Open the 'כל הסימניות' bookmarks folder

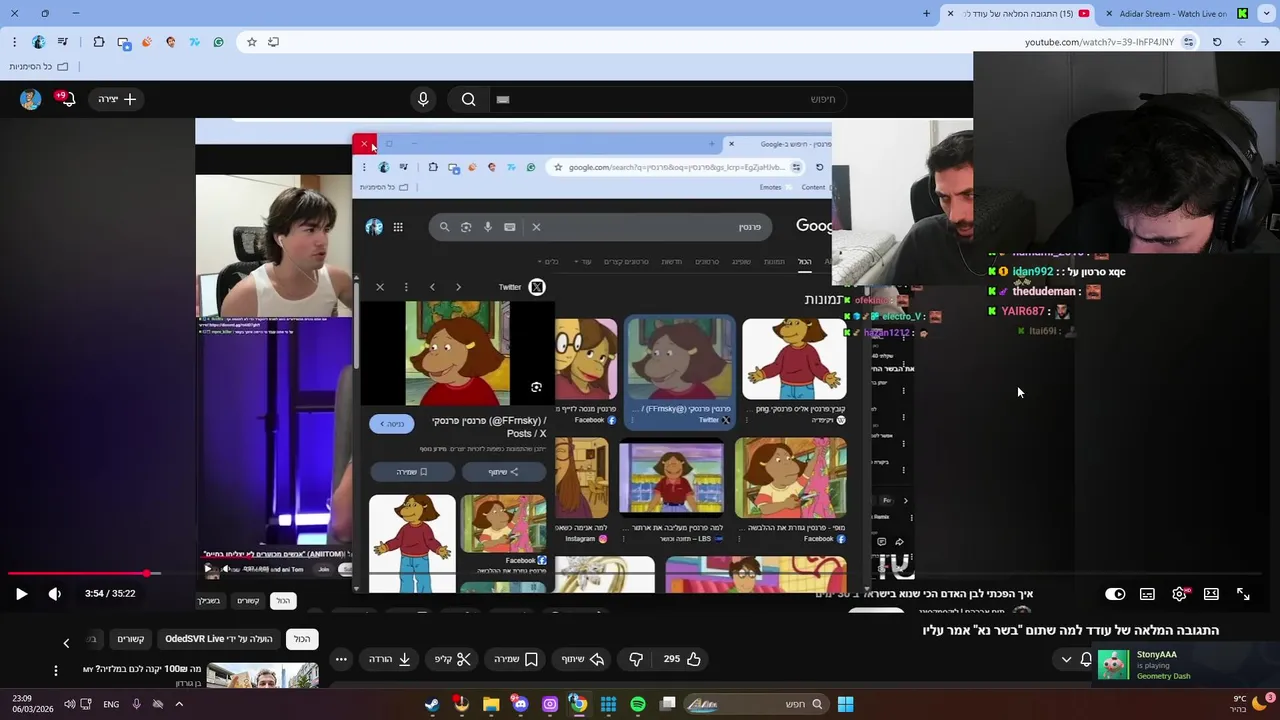pyautogui.click(x=39, y=67)
